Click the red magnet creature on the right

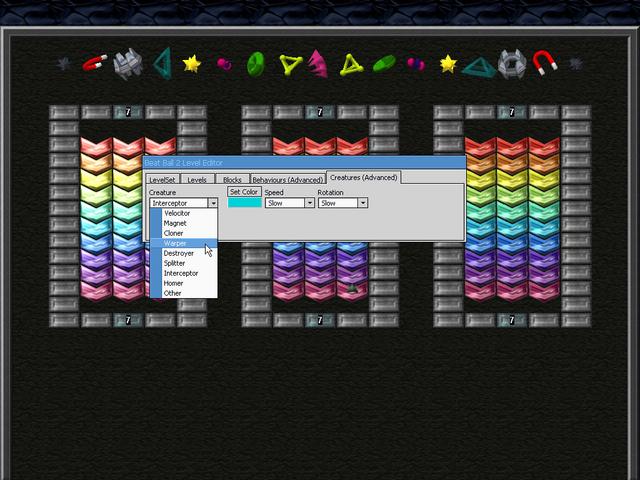545,62
